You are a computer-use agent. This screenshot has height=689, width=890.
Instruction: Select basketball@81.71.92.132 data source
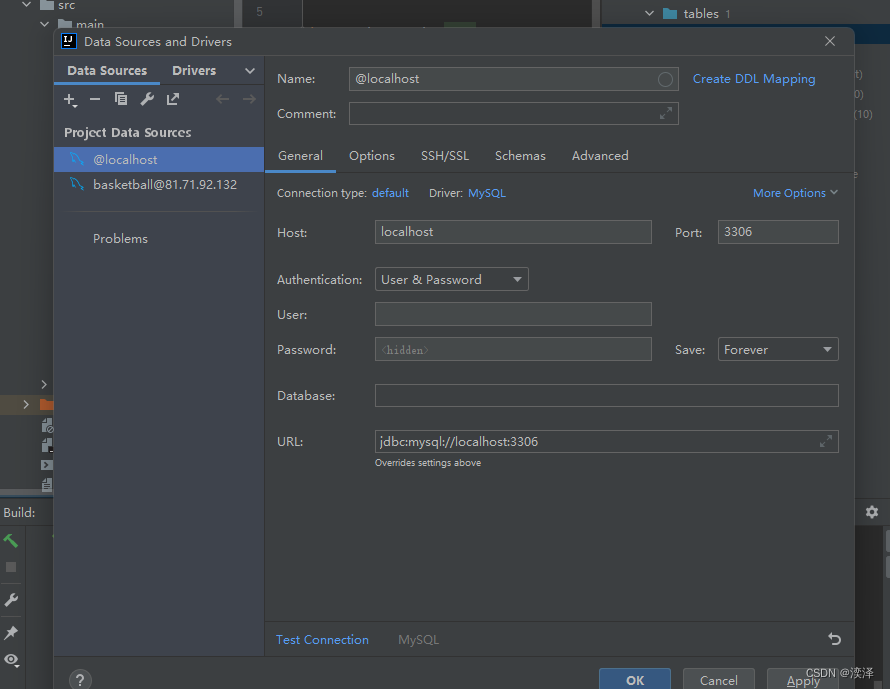tap(165, 184)
